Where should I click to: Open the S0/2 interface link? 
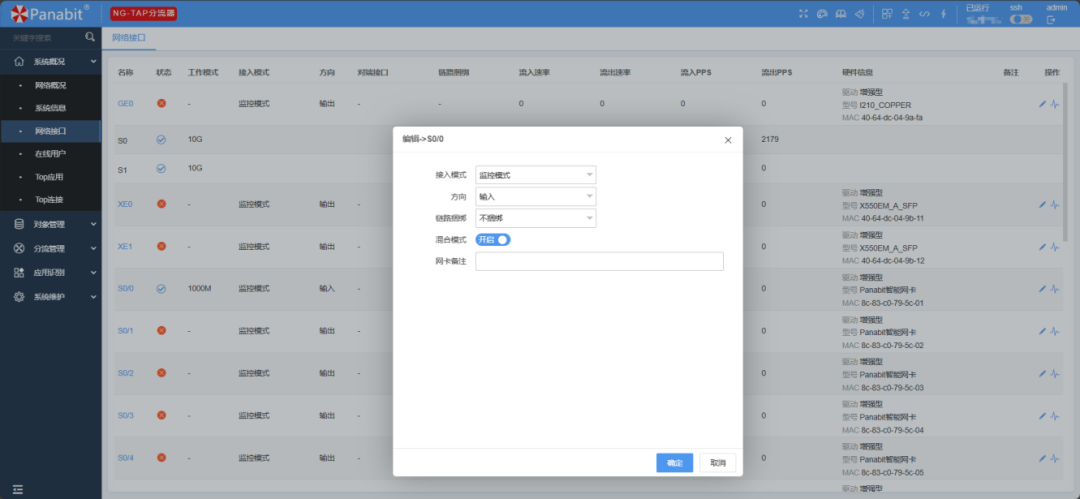(x=125, y=374)
